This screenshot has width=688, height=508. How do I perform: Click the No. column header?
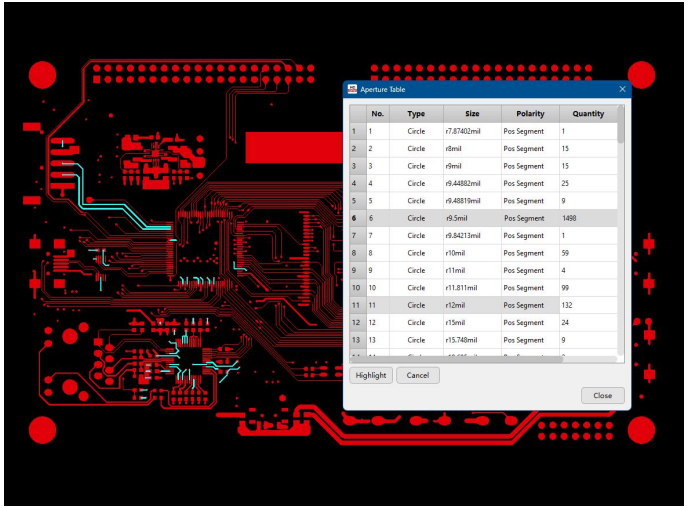click(x=377, y=114)
